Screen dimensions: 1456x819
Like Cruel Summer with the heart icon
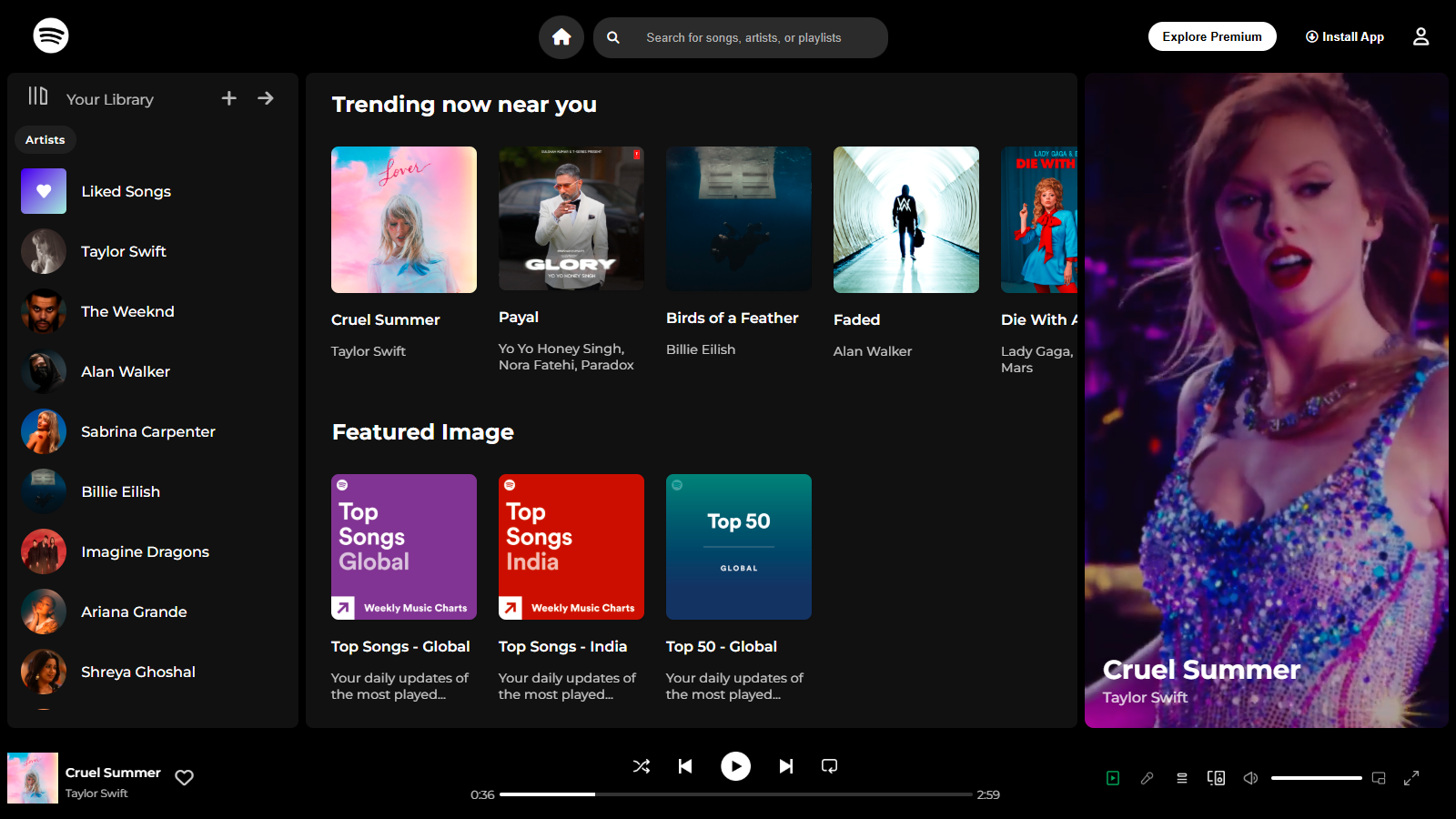pyautogui.click(x=185, y=777)
